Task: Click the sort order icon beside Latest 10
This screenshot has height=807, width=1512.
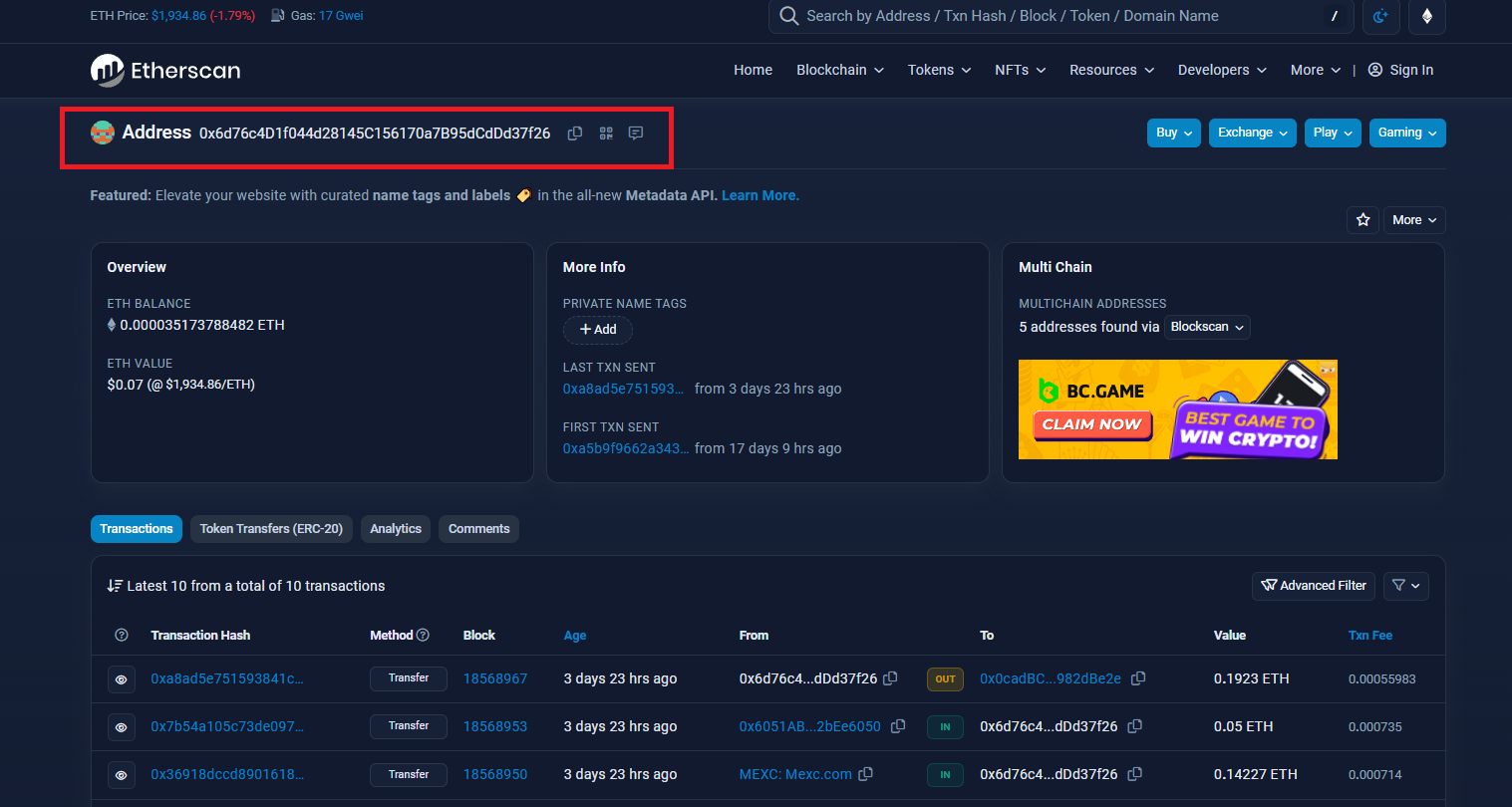Action: coord(115,586)
